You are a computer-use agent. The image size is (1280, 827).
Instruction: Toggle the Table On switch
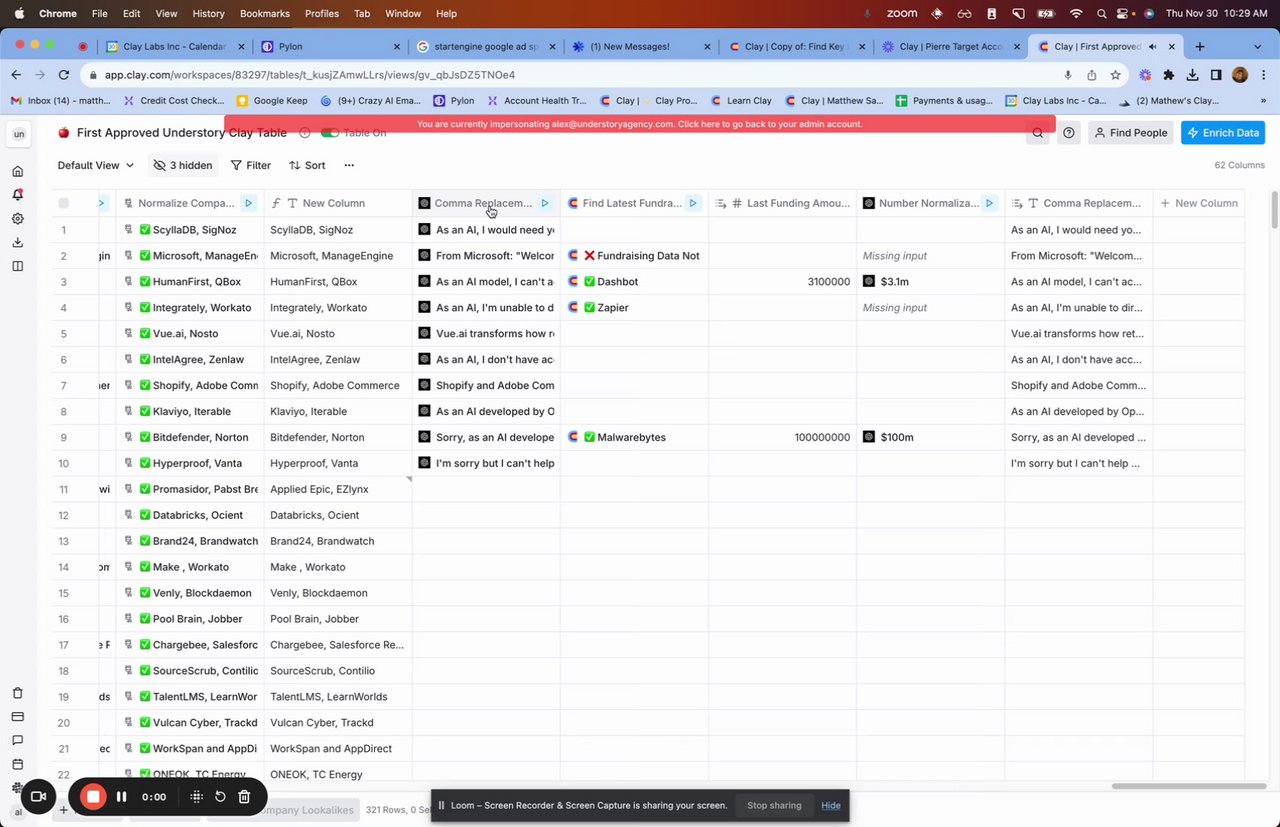point(329,133)
